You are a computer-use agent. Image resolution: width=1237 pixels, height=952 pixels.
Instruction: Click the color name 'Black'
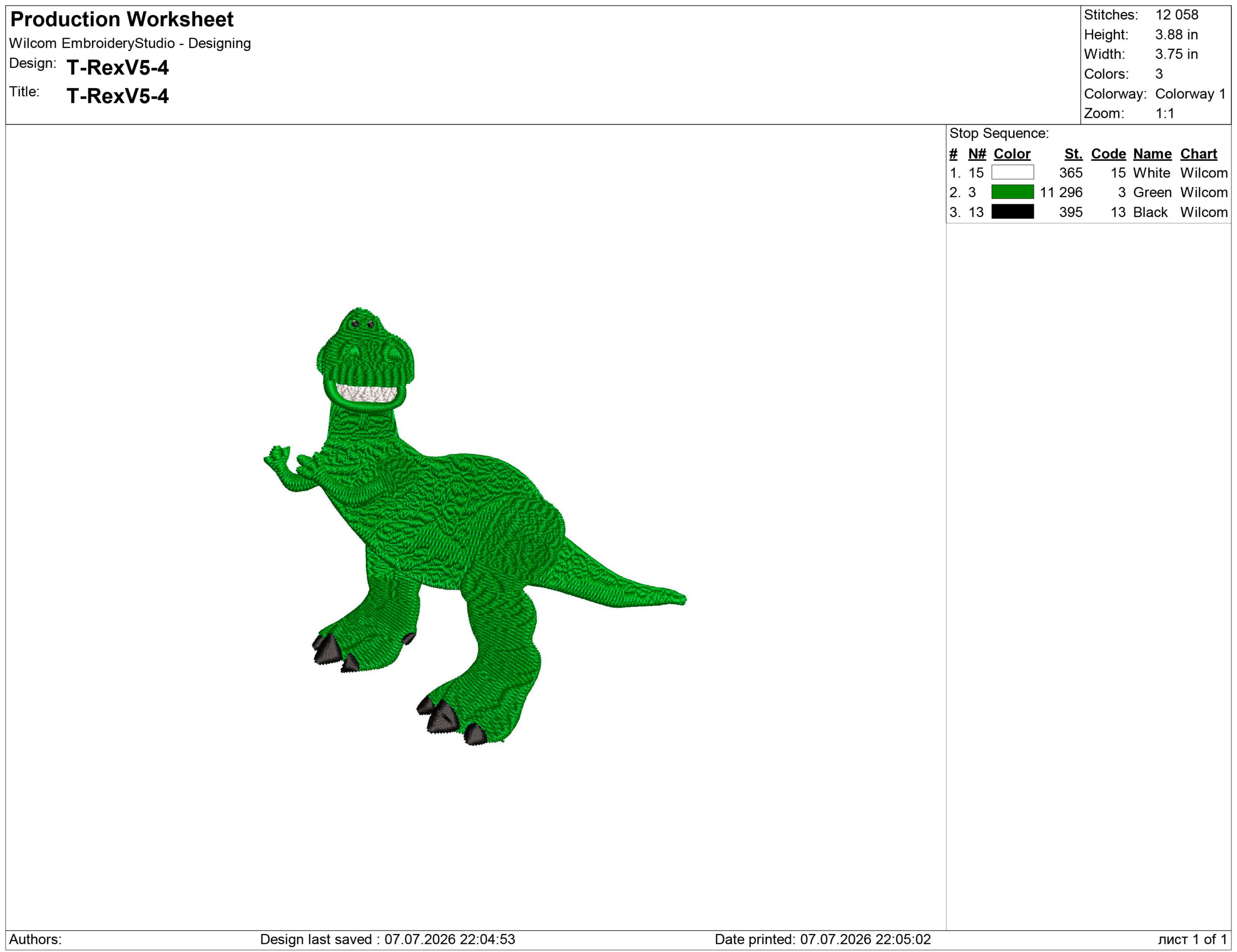click(1151, 212)
